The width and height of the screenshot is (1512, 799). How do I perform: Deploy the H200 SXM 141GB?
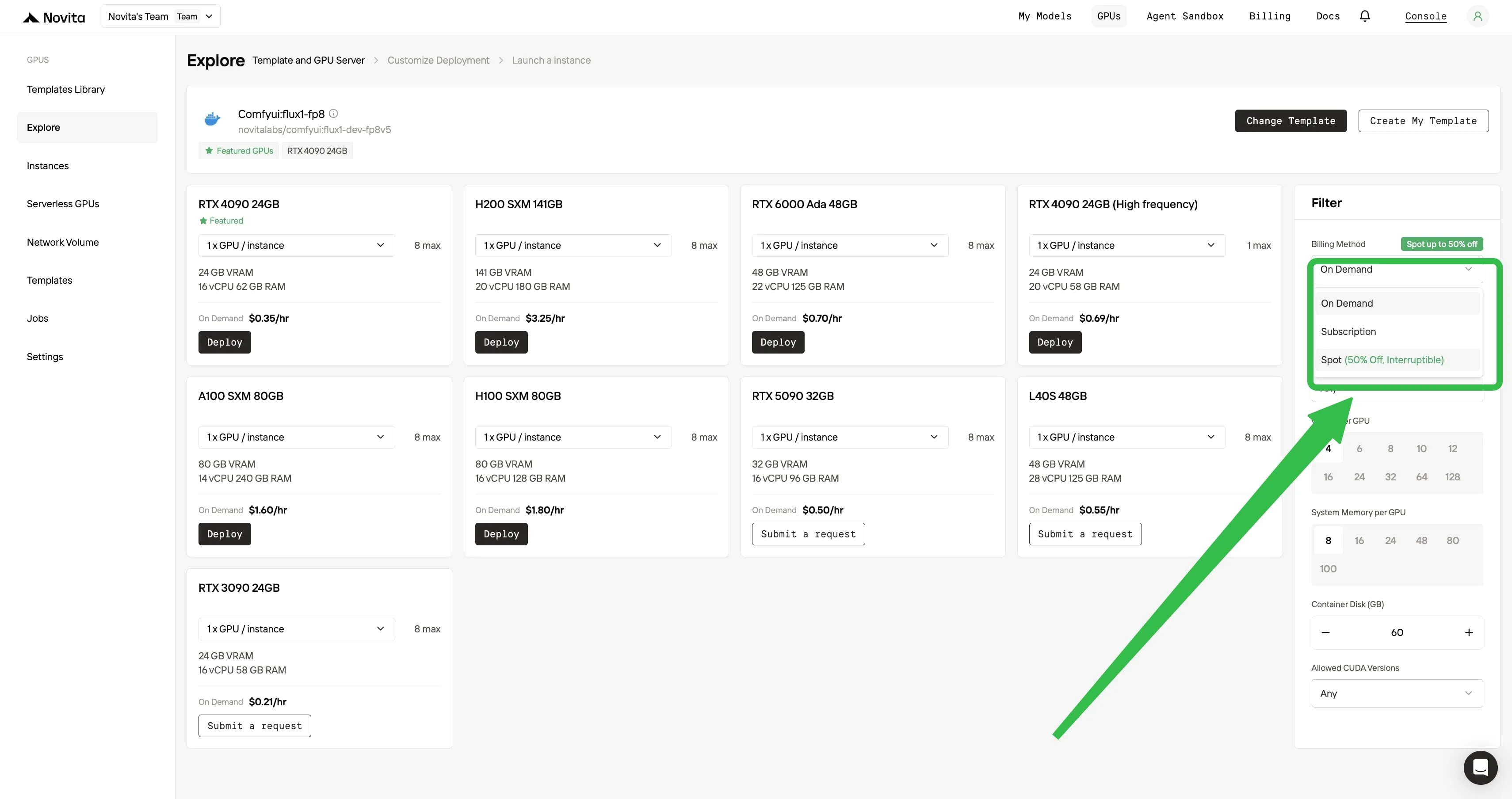point(501,342)
